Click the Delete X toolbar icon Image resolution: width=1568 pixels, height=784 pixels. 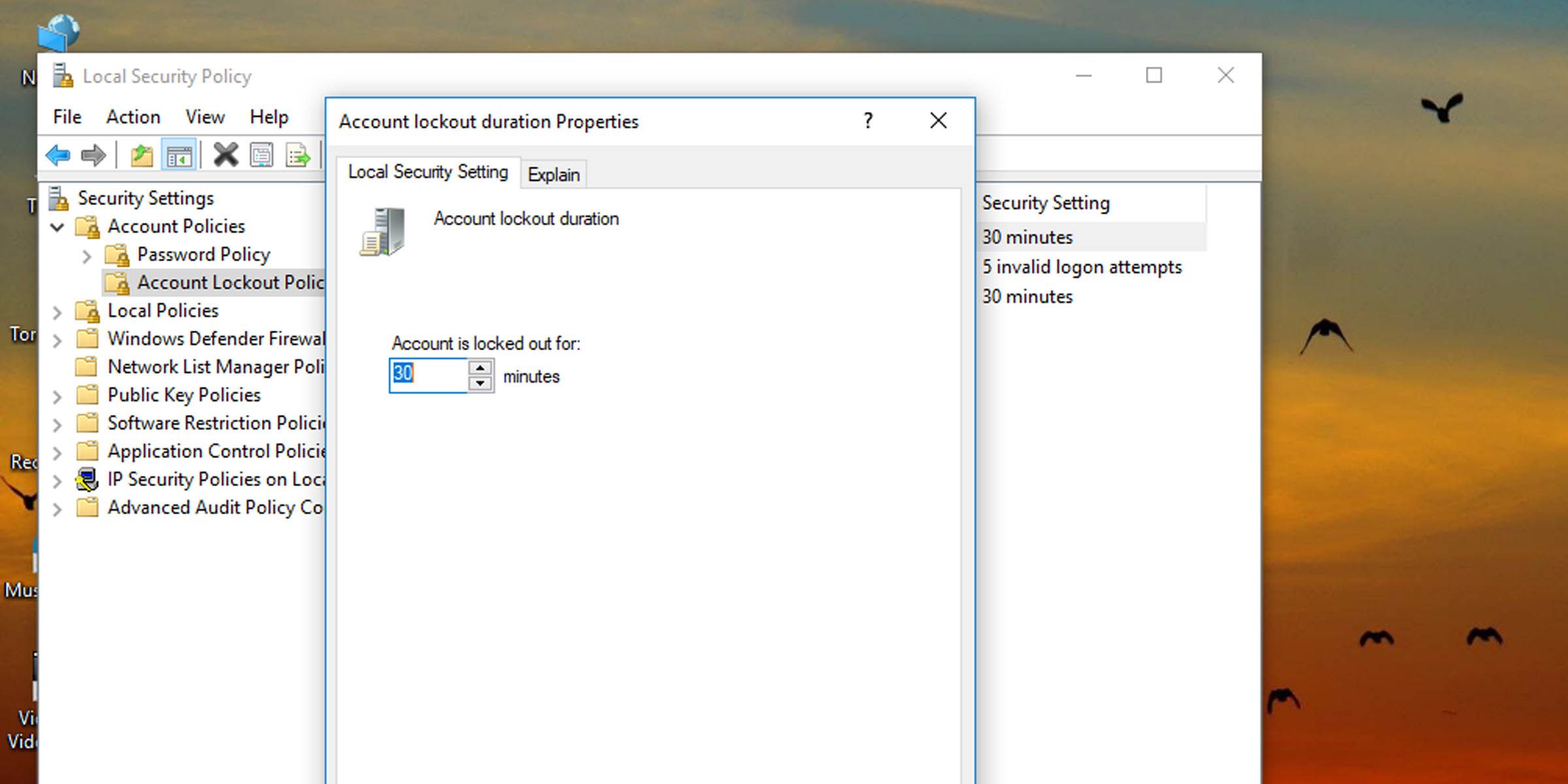click(x=225, y=155)
